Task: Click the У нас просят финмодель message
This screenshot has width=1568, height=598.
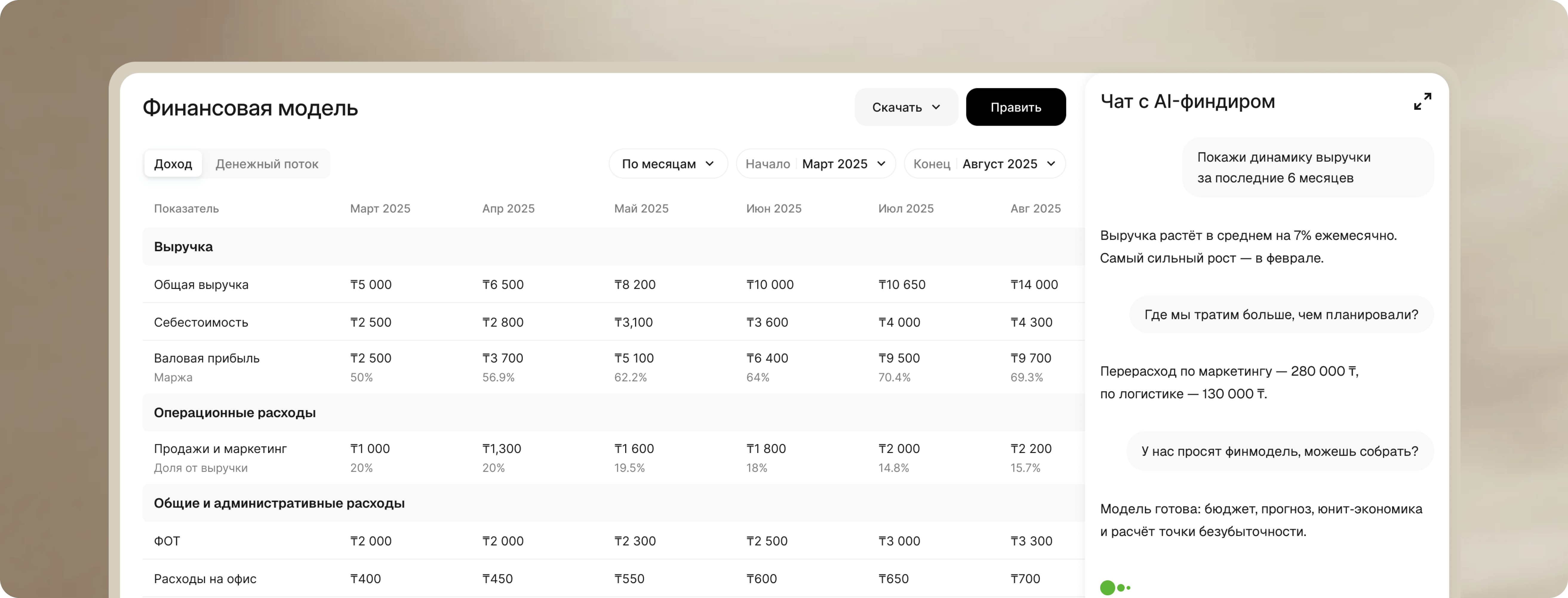Action: pyautogui.click(x=1280, y=451)
